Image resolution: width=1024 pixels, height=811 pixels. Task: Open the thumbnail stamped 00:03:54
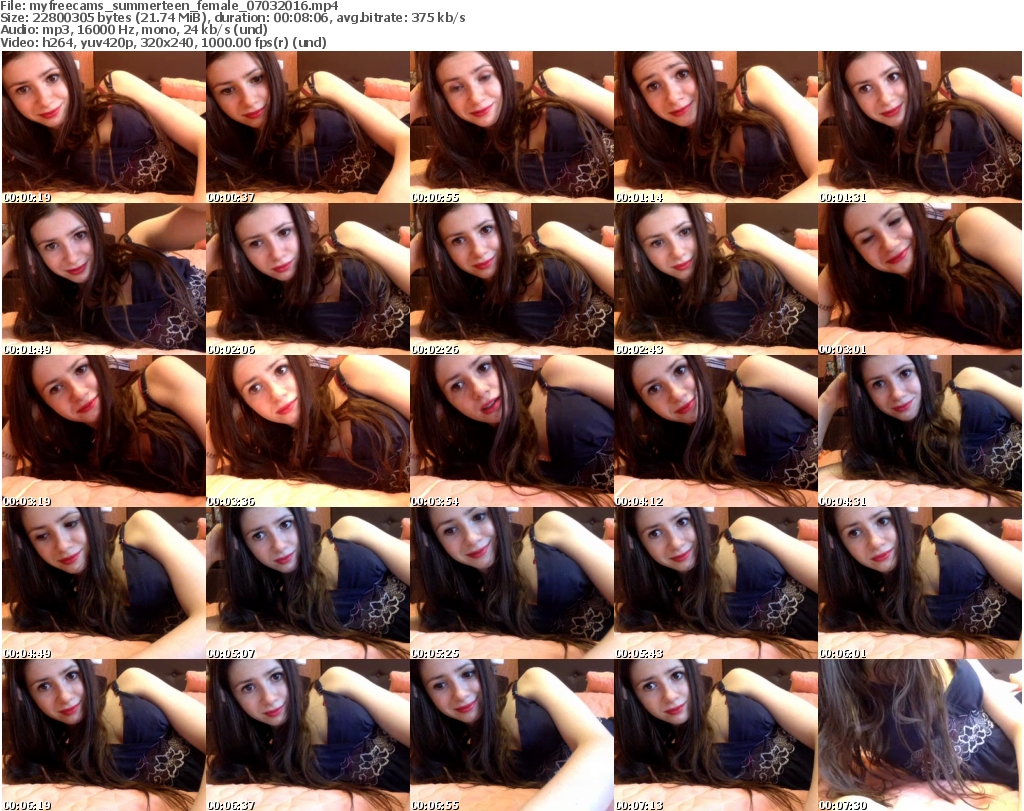[x=512, y=432]
